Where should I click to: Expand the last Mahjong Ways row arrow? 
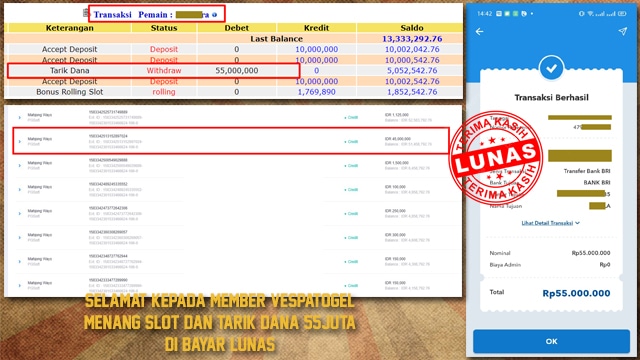tap(19, 285)
